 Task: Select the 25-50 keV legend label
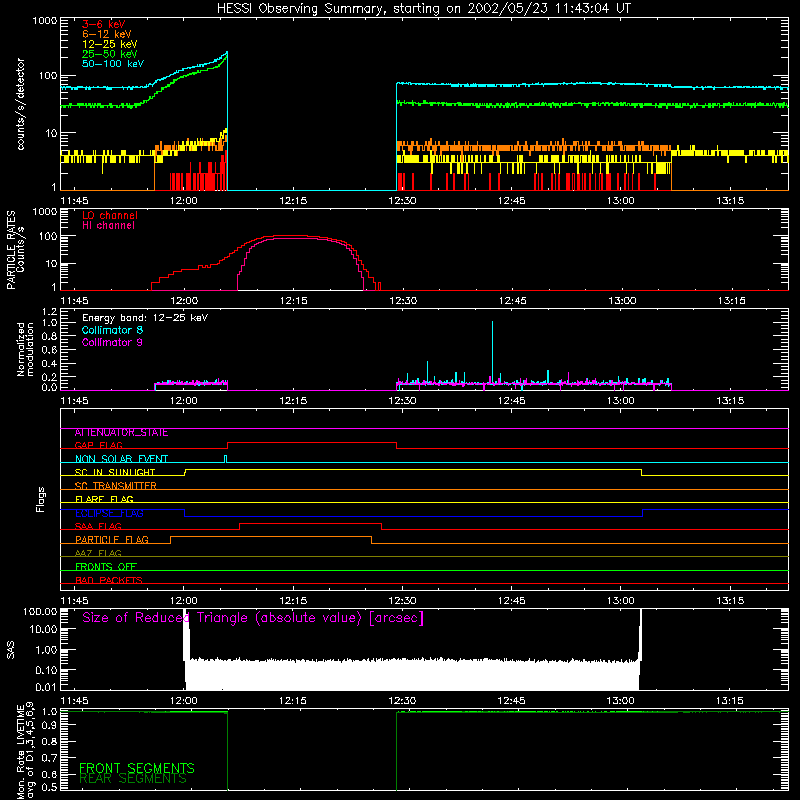[110, 54]
